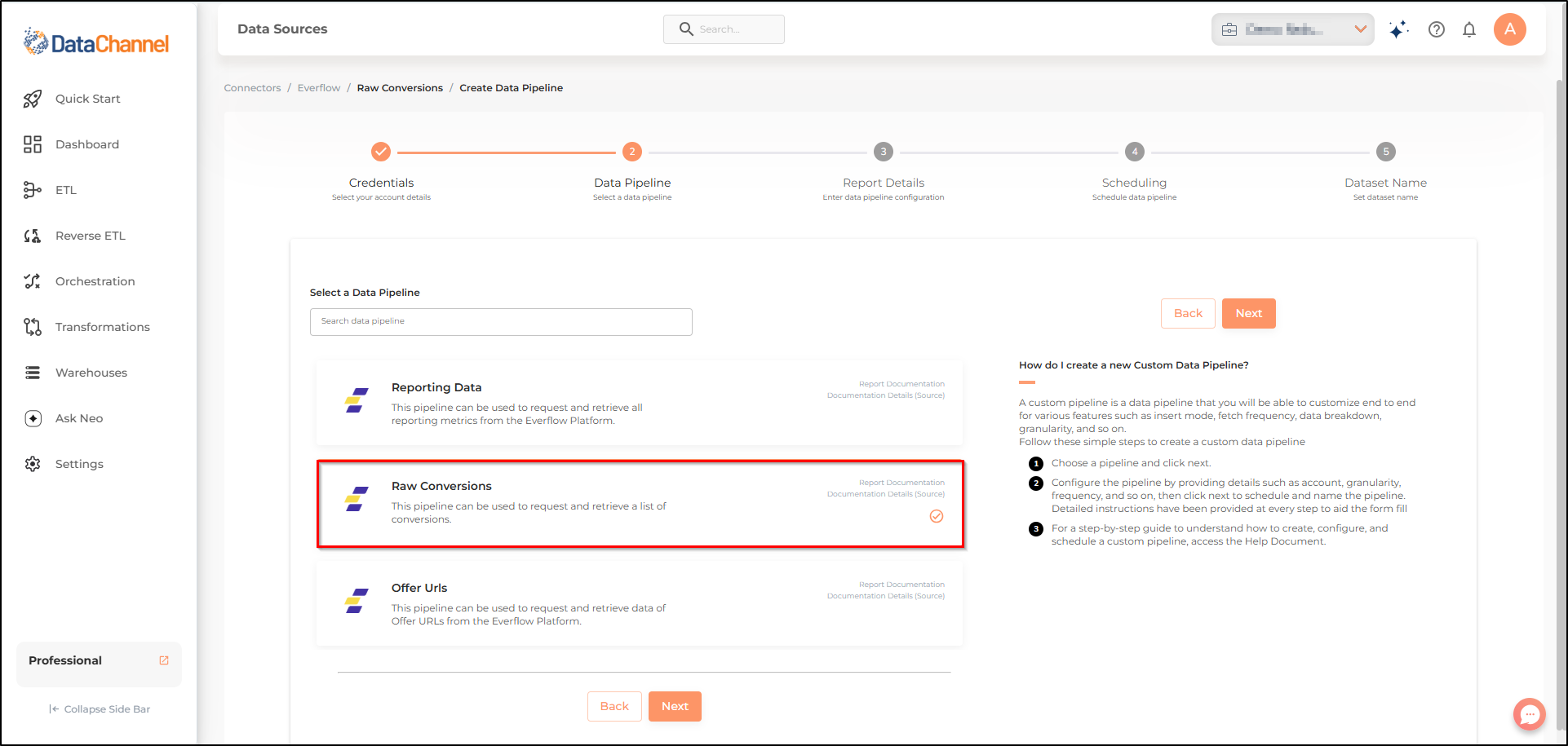Screen dimensions: 1568x746
Task: Click the 'Create Data Pipeline' breadcrumb text
Action: click(x=511, y=88)
